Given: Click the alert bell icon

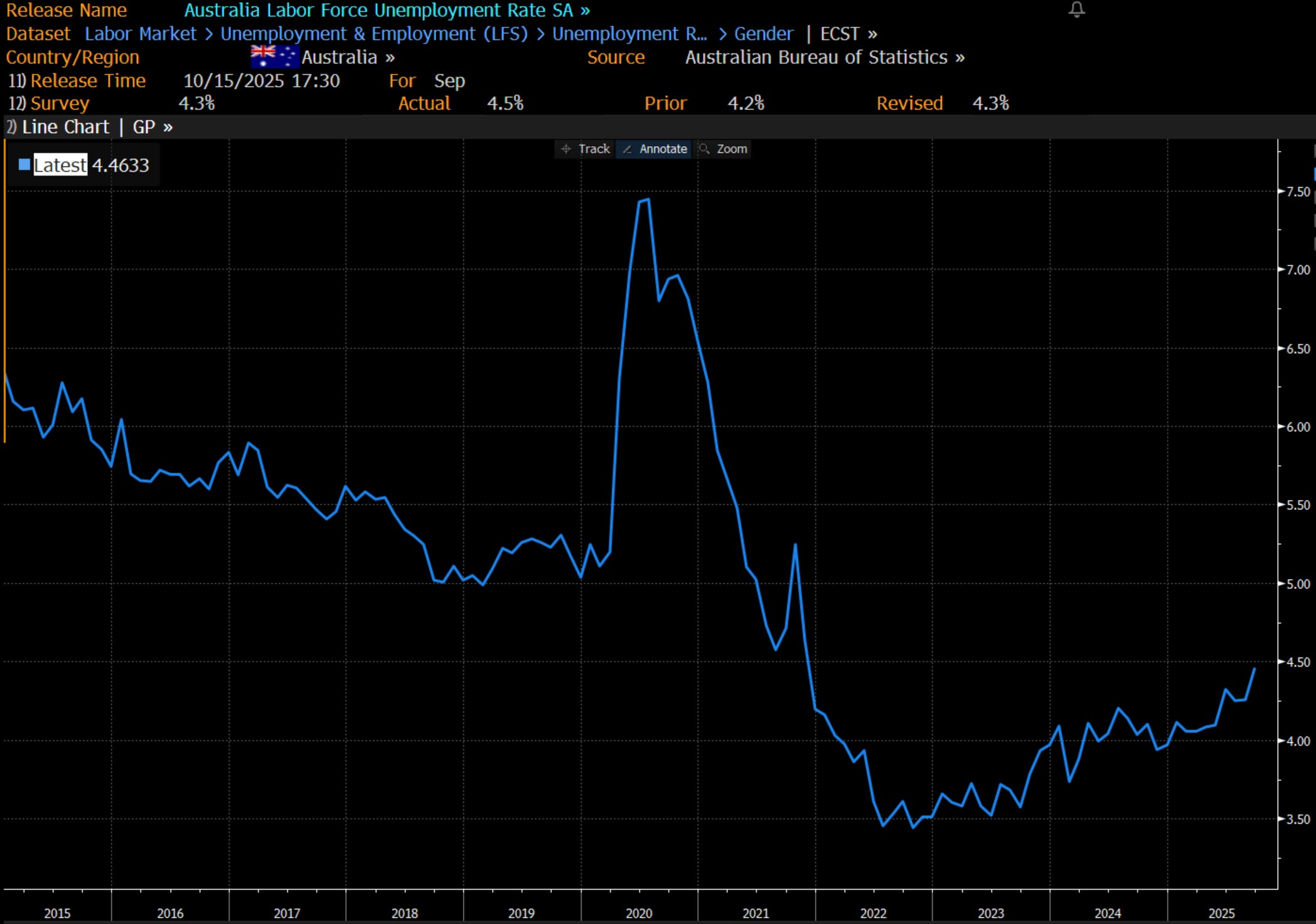Looking at the screenshot, I should pos(1076,9).
